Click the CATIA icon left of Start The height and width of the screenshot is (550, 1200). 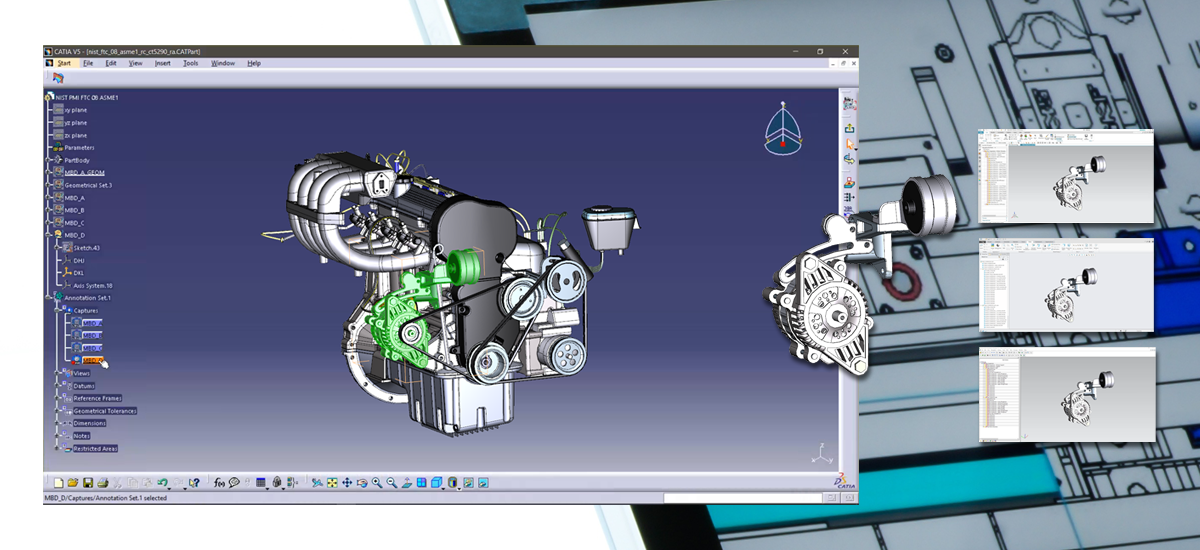tap(49, 63)
